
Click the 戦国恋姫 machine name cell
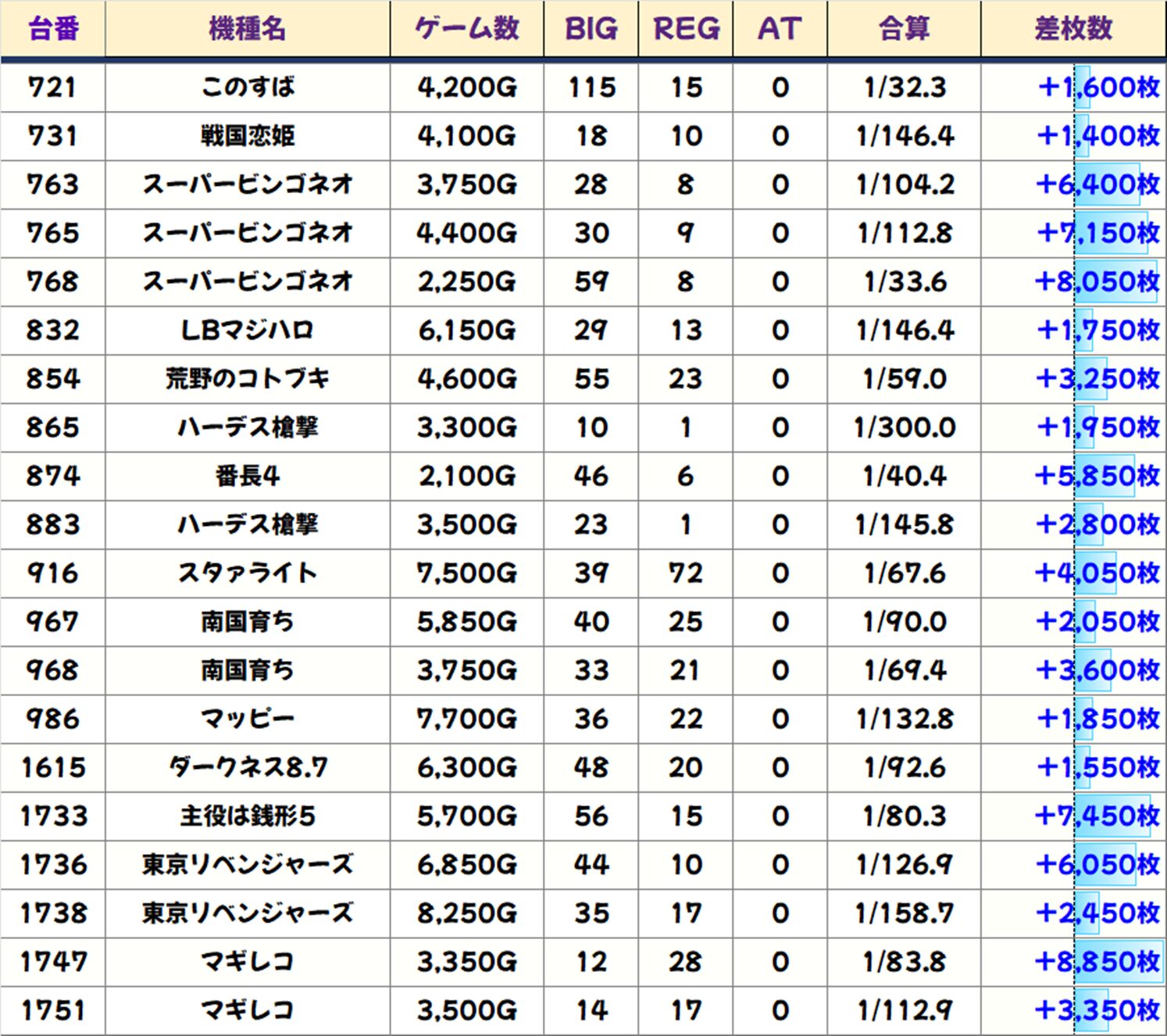click(248, 136)
